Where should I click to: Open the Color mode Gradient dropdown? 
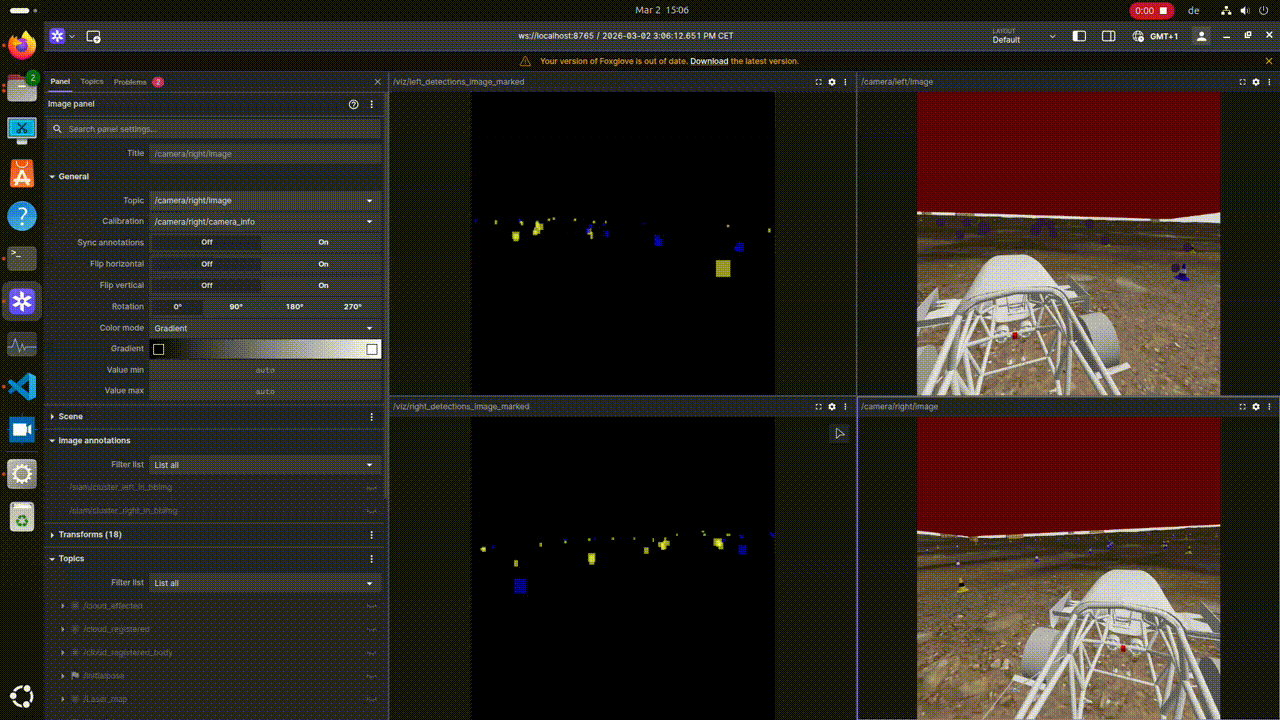click(265, 328)
